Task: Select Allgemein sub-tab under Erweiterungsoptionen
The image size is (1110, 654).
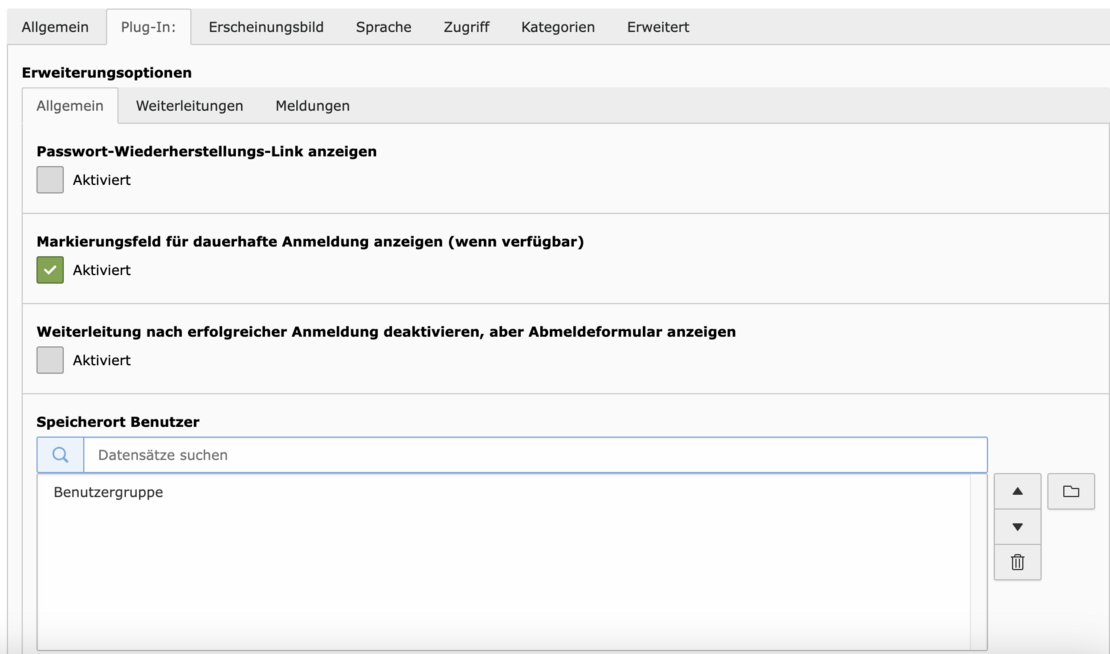Action: coord(70,105)
